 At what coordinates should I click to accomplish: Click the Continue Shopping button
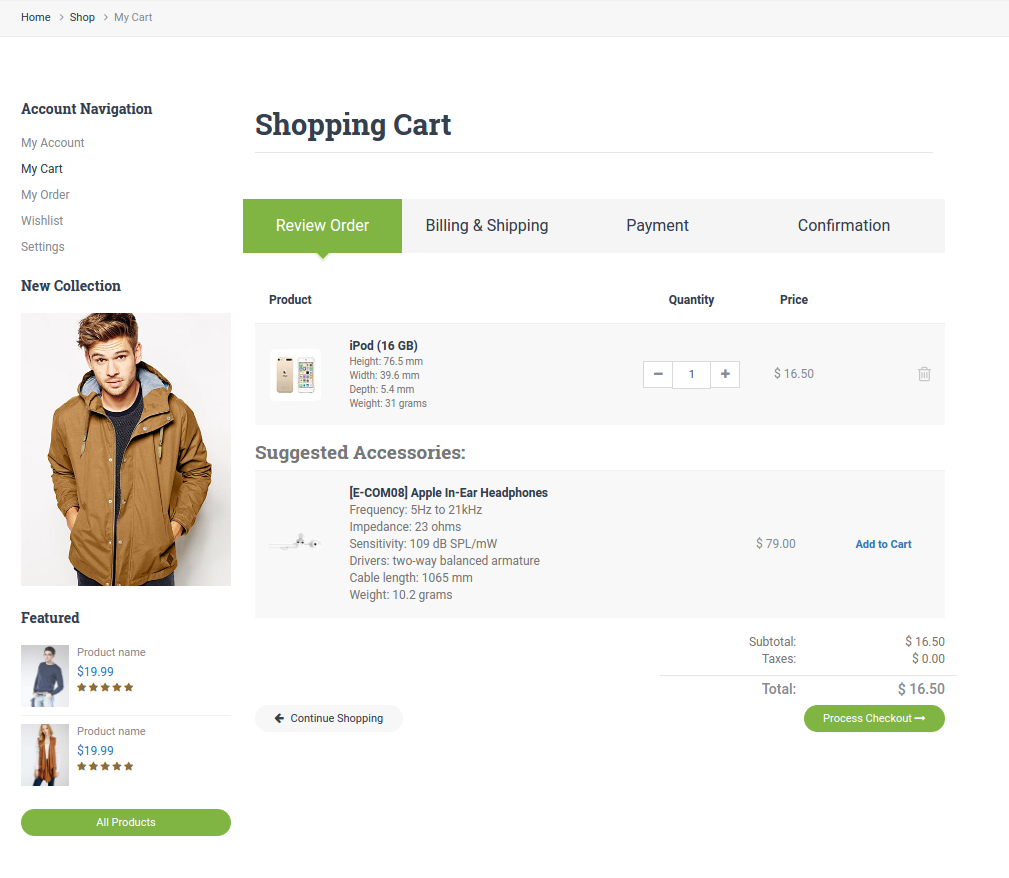click(329, 718)
